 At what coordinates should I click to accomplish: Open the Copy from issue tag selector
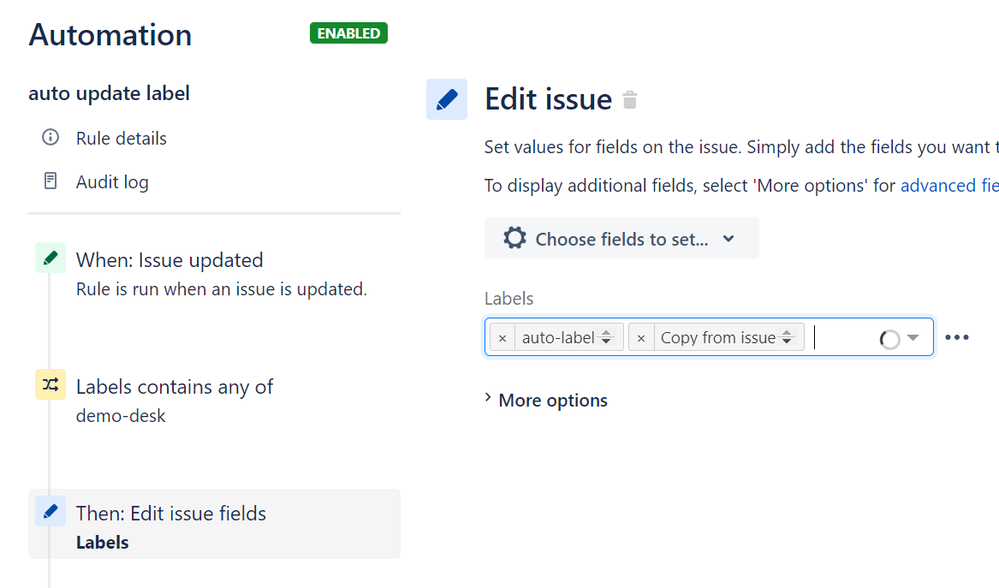(787, 338)
